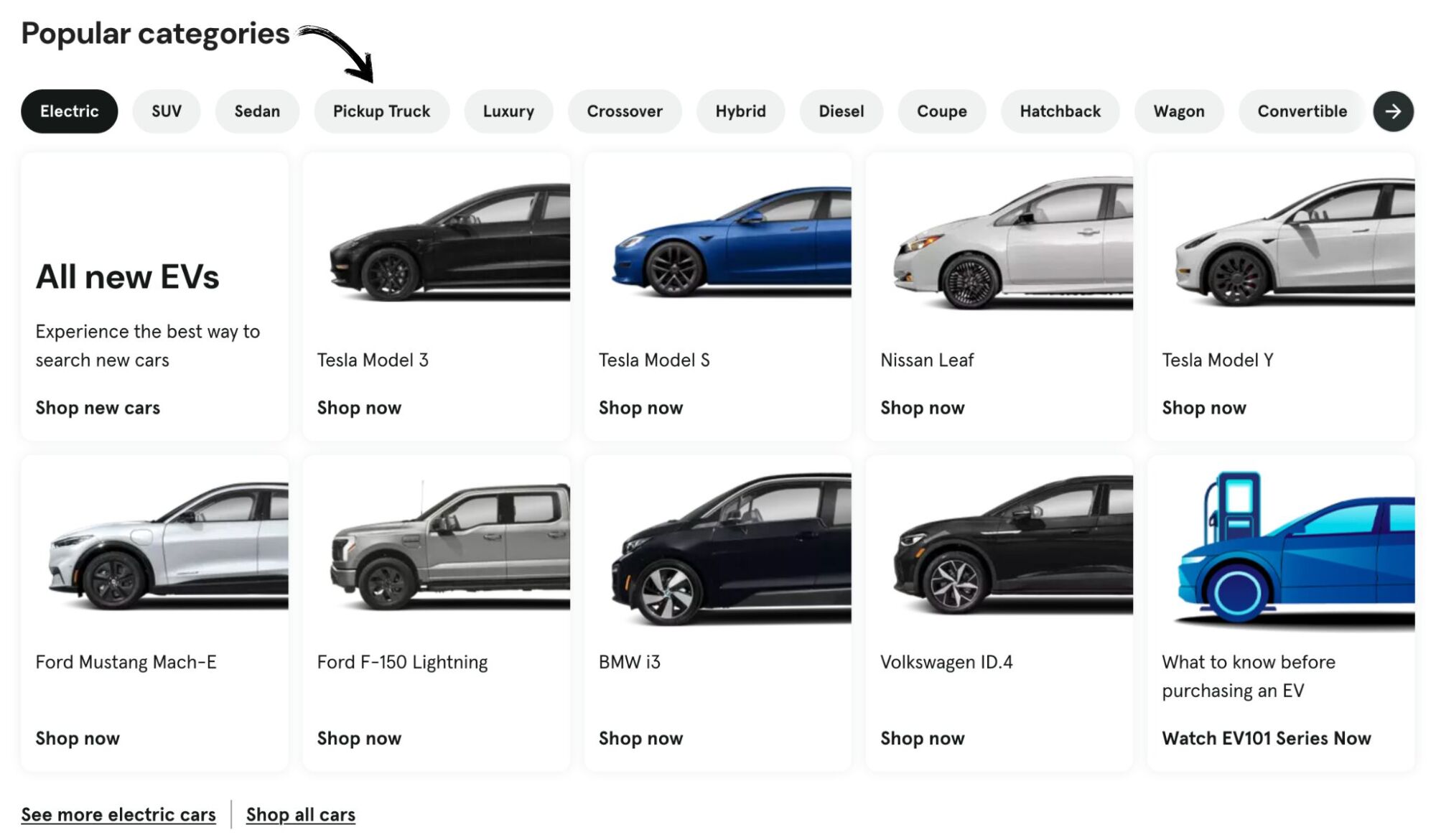Click Shop new cars link
The image size is (1436, 840).
point(98,408)
